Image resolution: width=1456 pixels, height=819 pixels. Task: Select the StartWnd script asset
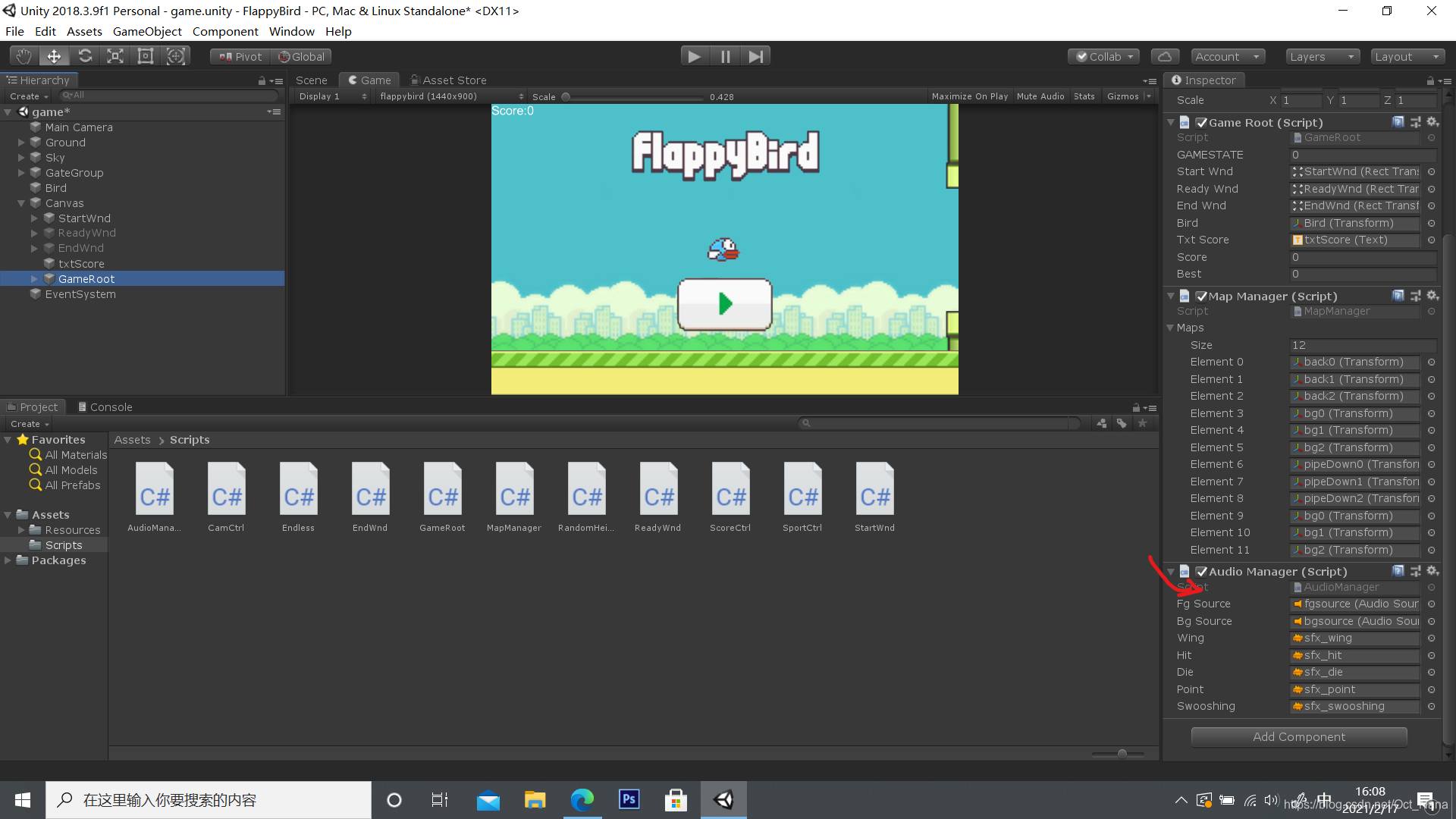(x=875, y=497)
